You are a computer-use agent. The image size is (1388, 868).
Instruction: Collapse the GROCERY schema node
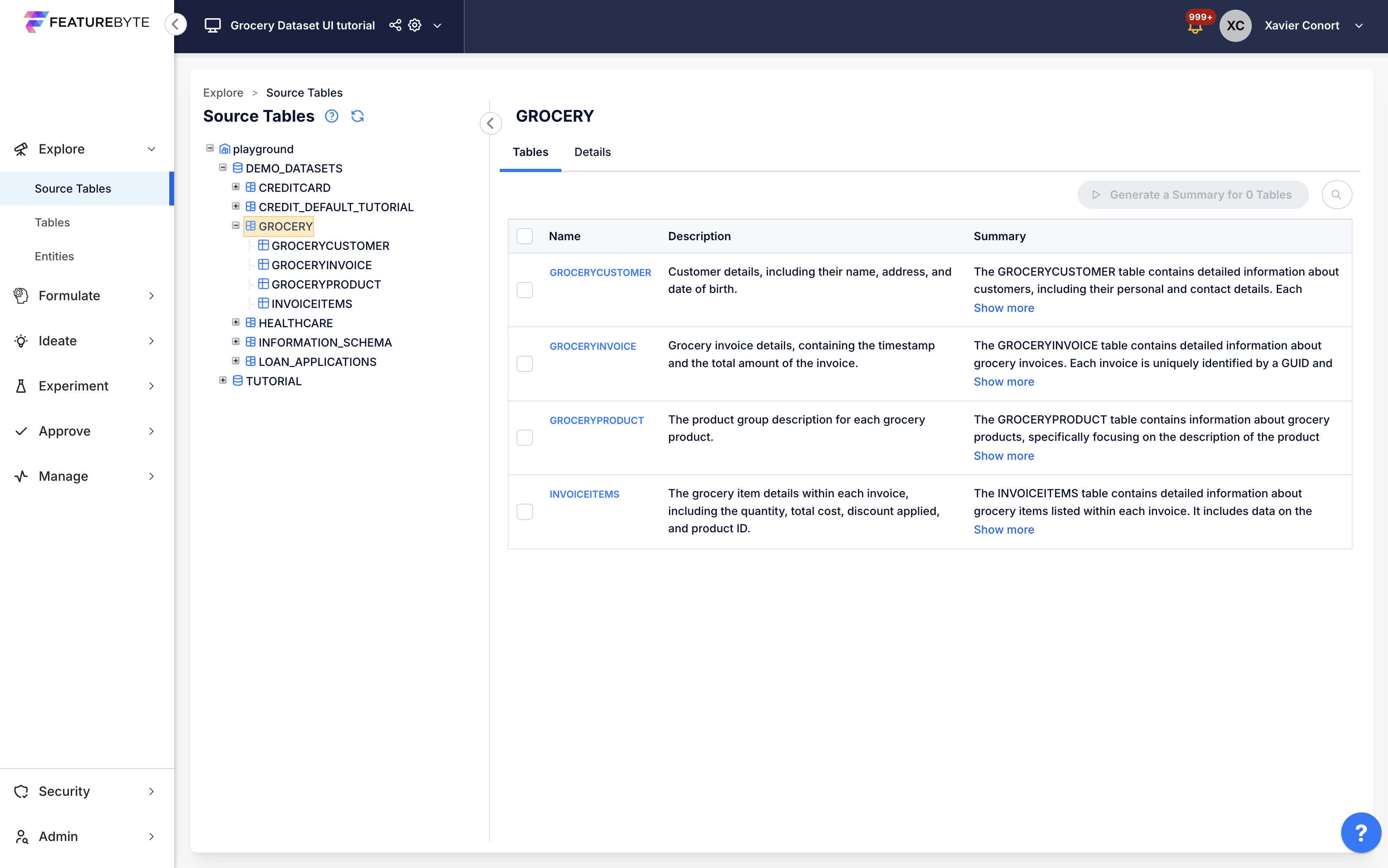point(236,226)
